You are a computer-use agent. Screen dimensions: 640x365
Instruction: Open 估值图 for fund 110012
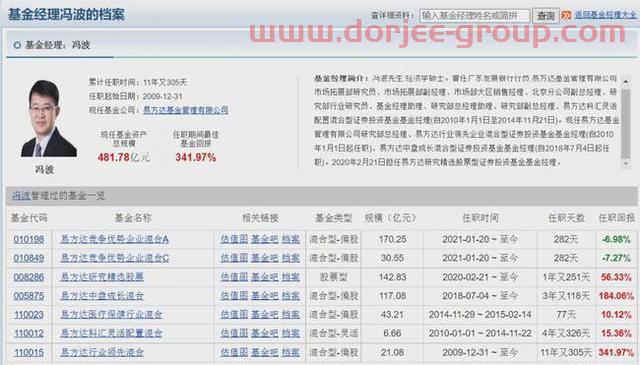pos(234,333)
